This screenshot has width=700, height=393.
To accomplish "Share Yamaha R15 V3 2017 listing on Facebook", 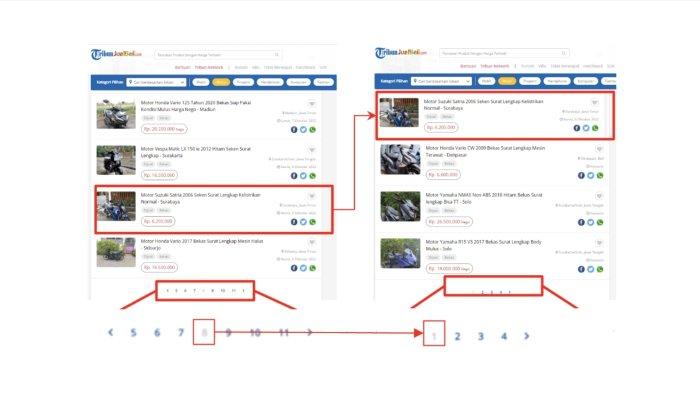I will pyautogui.click(x=581, y=269).
